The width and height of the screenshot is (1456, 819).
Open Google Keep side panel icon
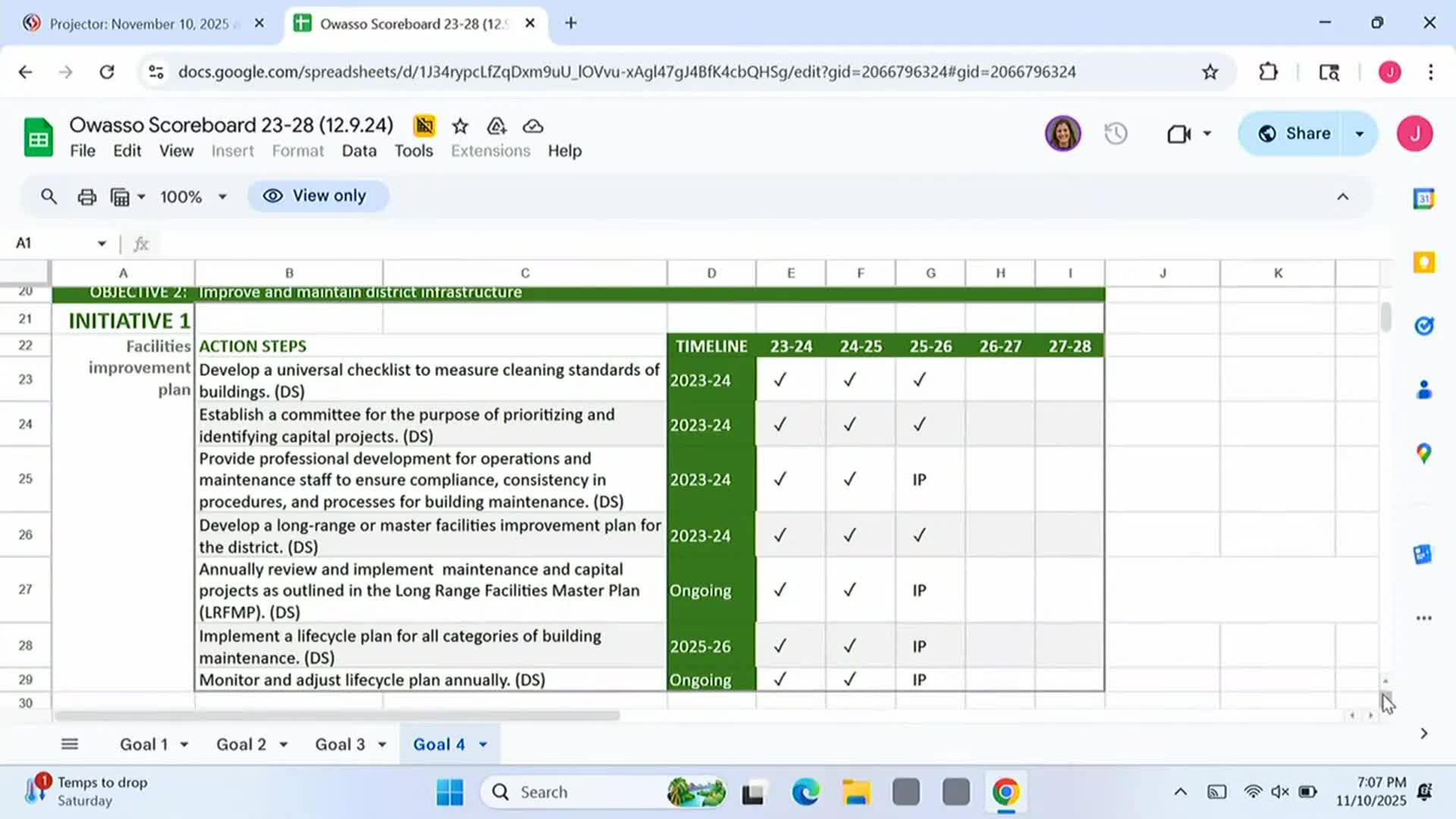pos(1423,262)
